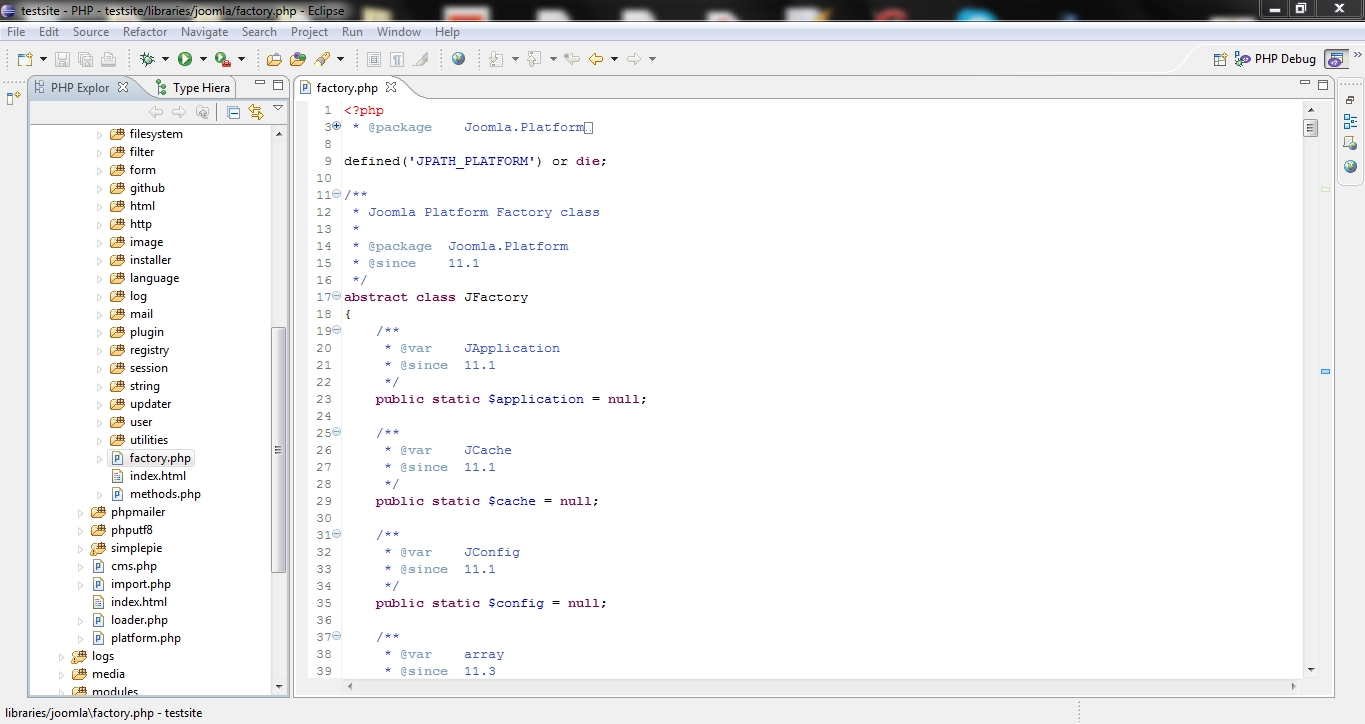This screenshot has height=724, width=1365.
Task: Click the Open Type folder icon
Action: [x=298, y=59]
